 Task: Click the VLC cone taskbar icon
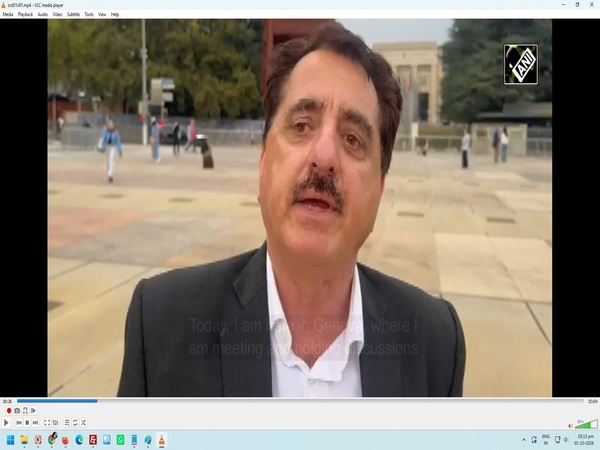(161, 440)
